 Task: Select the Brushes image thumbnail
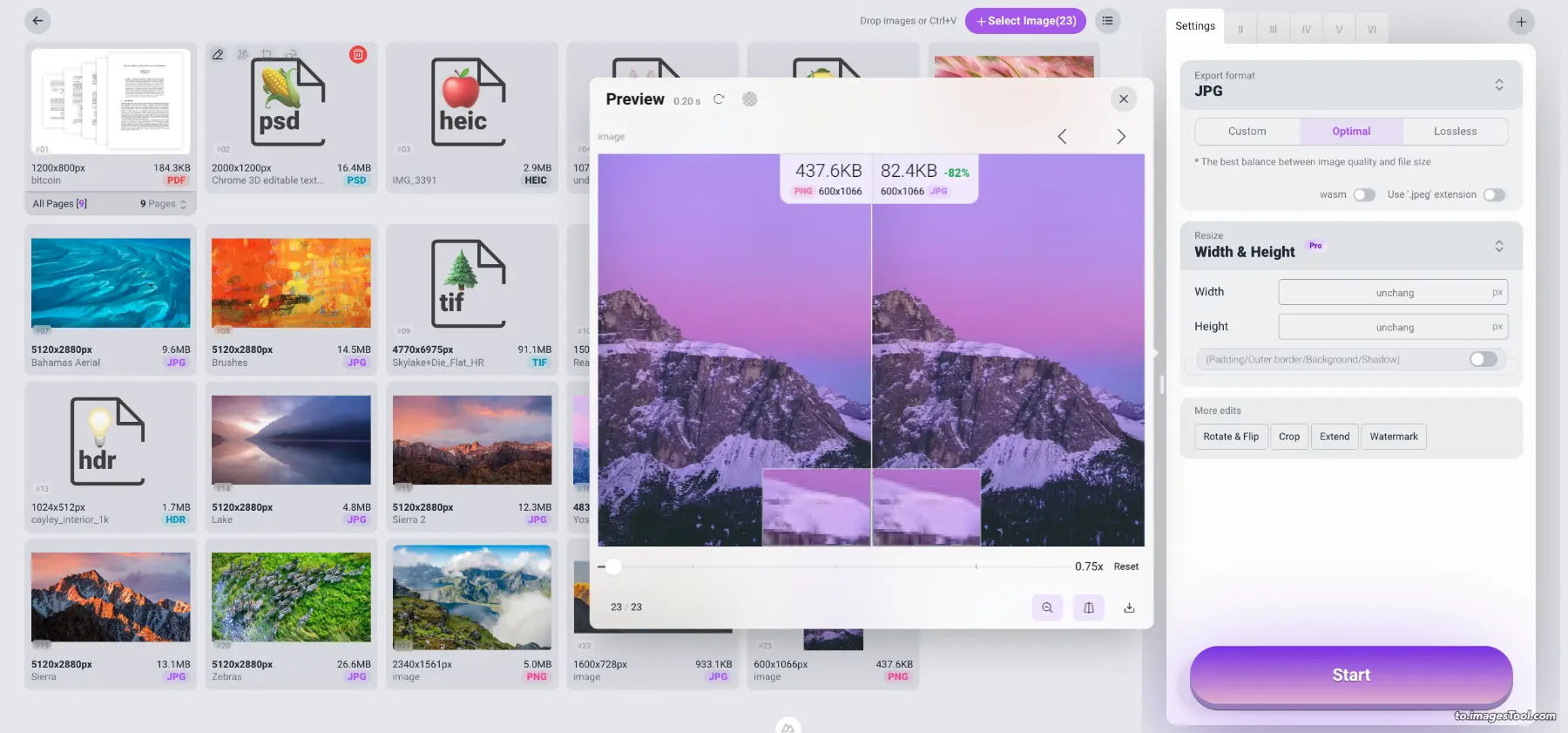tap(291, 283)
